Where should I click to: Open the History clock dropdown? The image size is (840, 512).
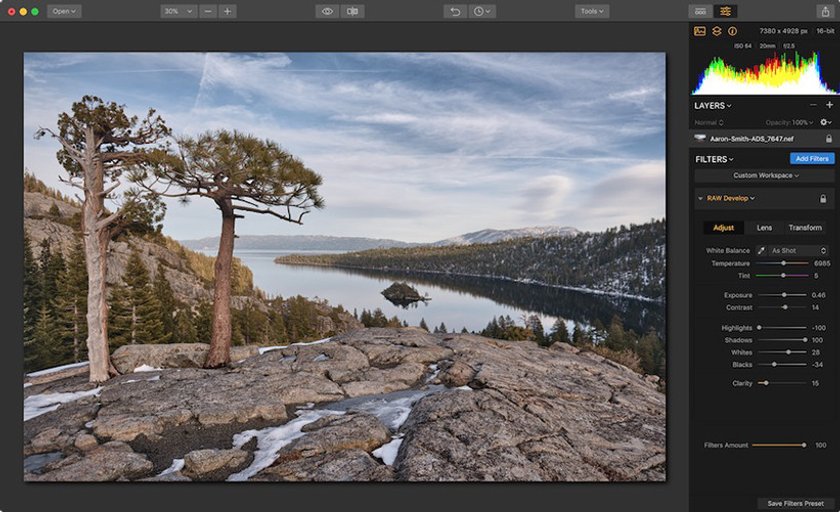click(482, 11)
